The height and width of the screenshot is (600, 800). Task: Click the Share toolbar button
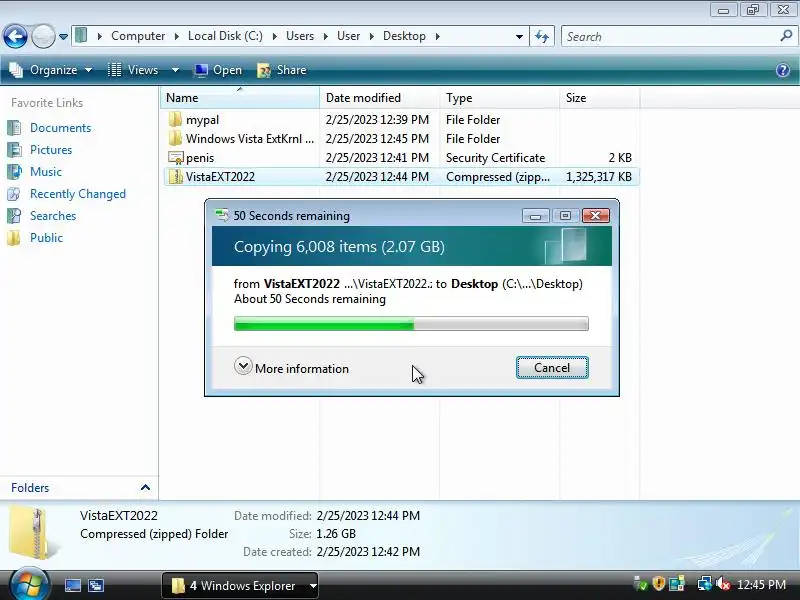pos(282,70)
